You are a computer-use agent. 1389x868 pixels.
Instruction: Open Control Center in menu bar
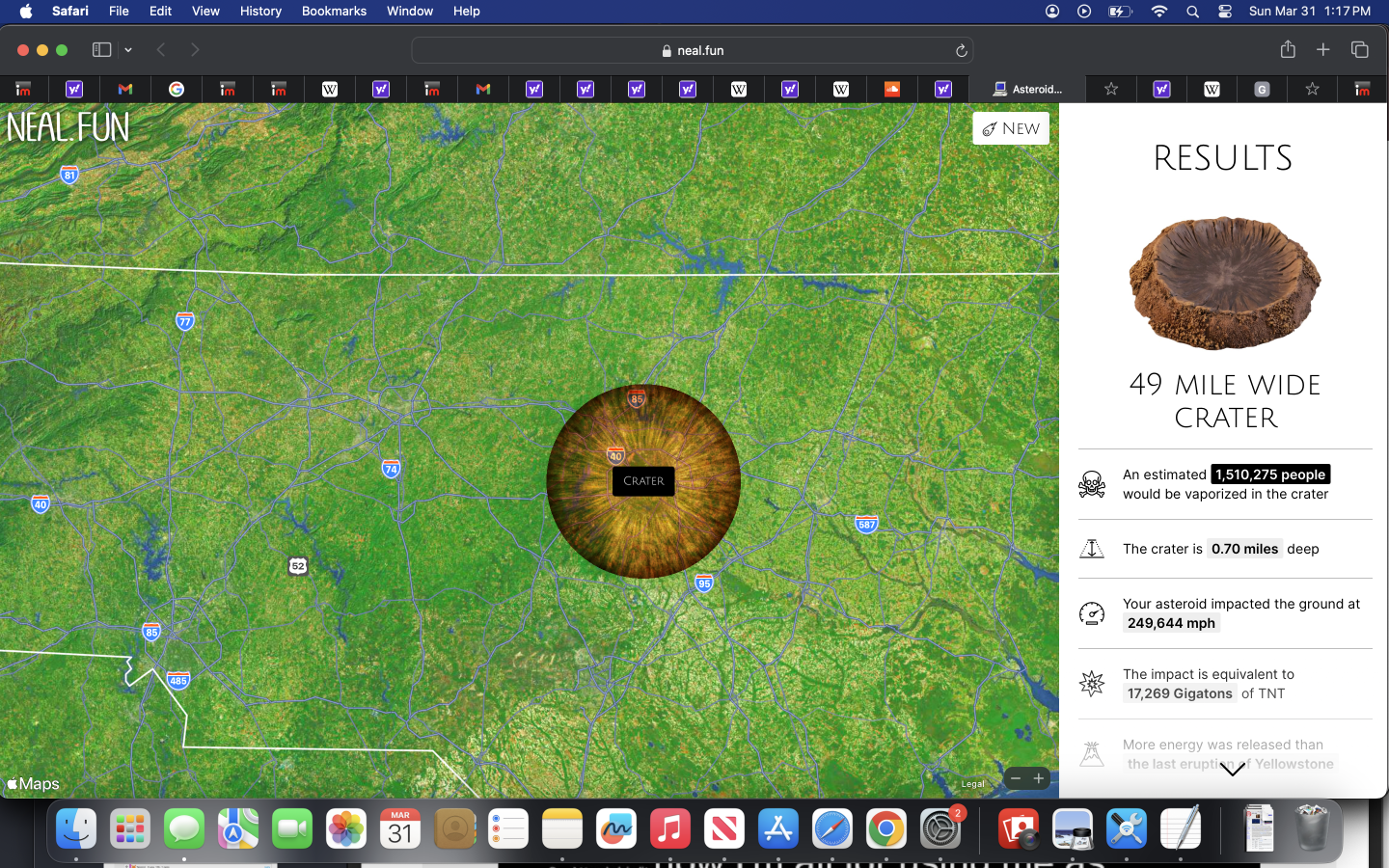click(1225, 12)
